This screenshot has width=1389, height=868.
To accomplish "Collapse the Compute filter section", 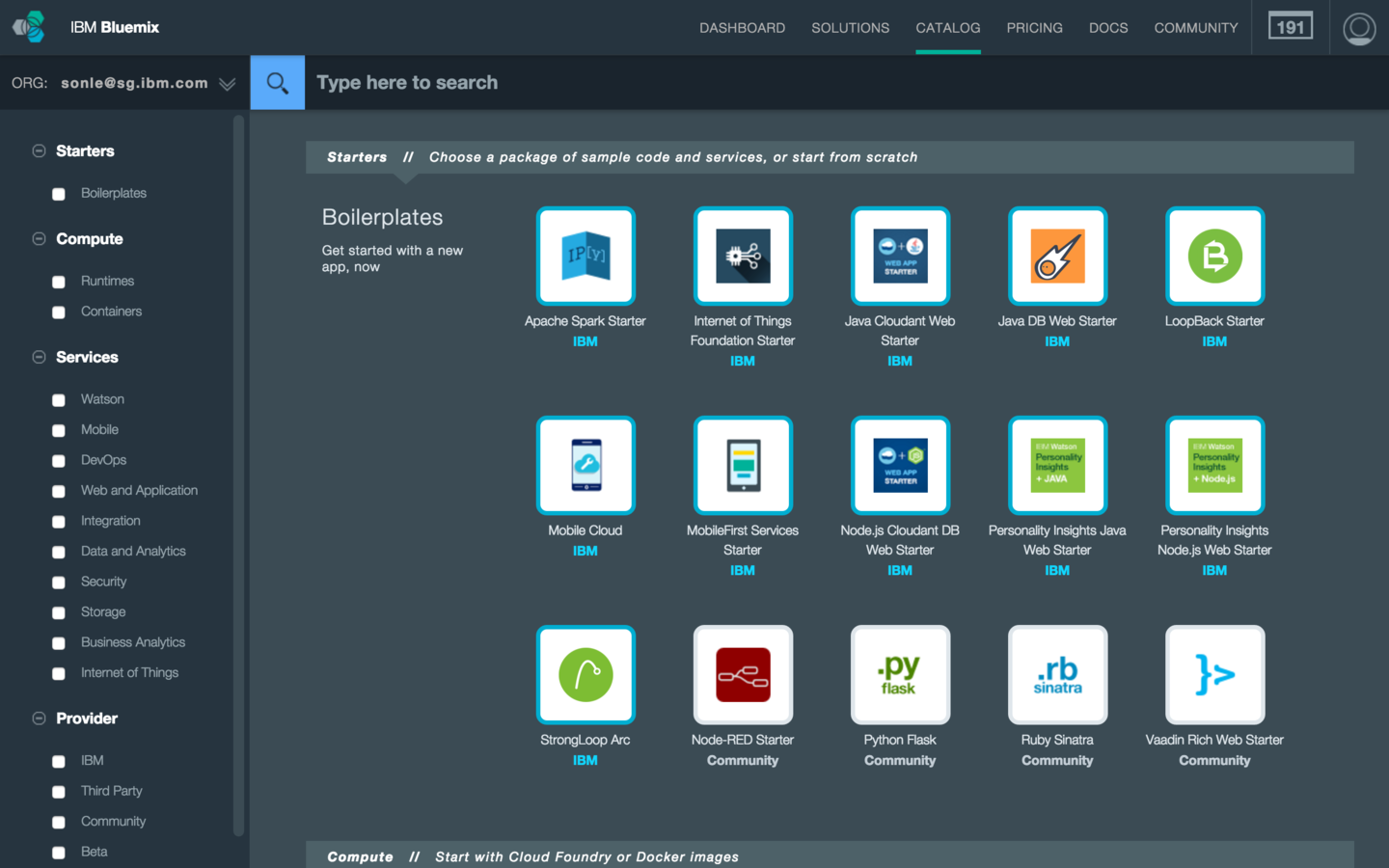I will tap(39, 238).
